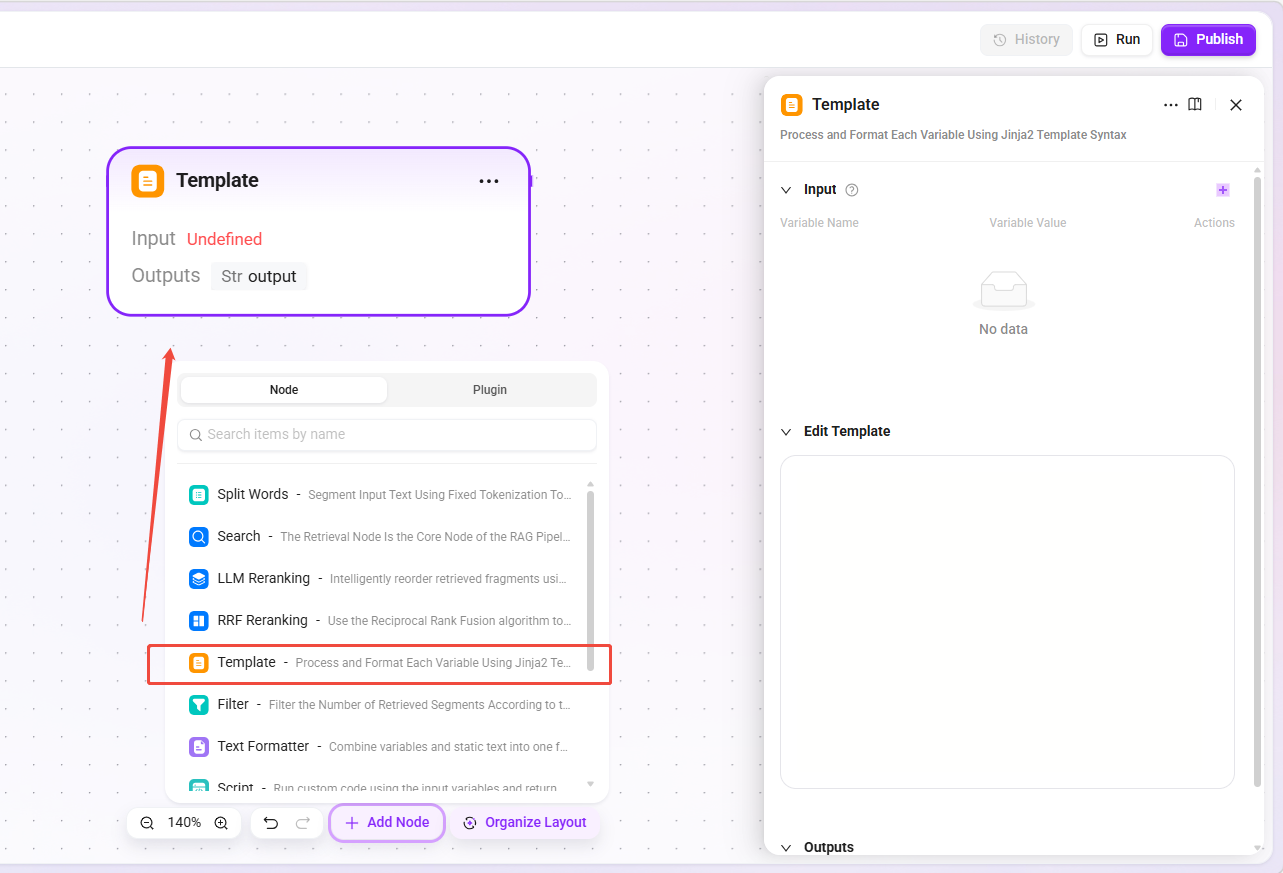Click the Template icon in node list
1283x873 pixels.
pos(199,663)
